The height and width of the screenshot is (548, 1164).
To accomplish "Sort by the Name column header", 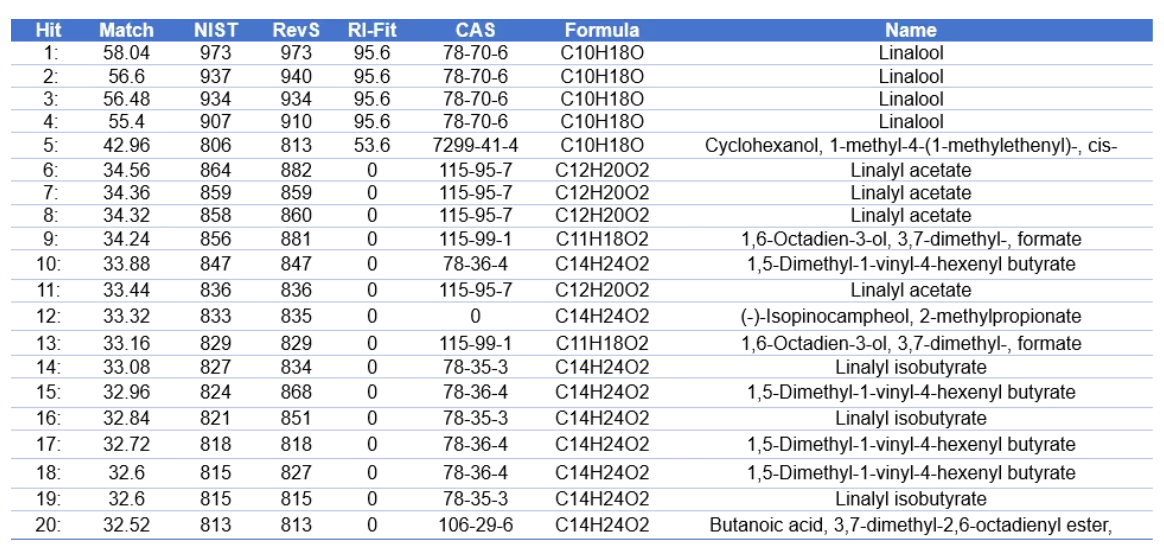I will [910, 30].
